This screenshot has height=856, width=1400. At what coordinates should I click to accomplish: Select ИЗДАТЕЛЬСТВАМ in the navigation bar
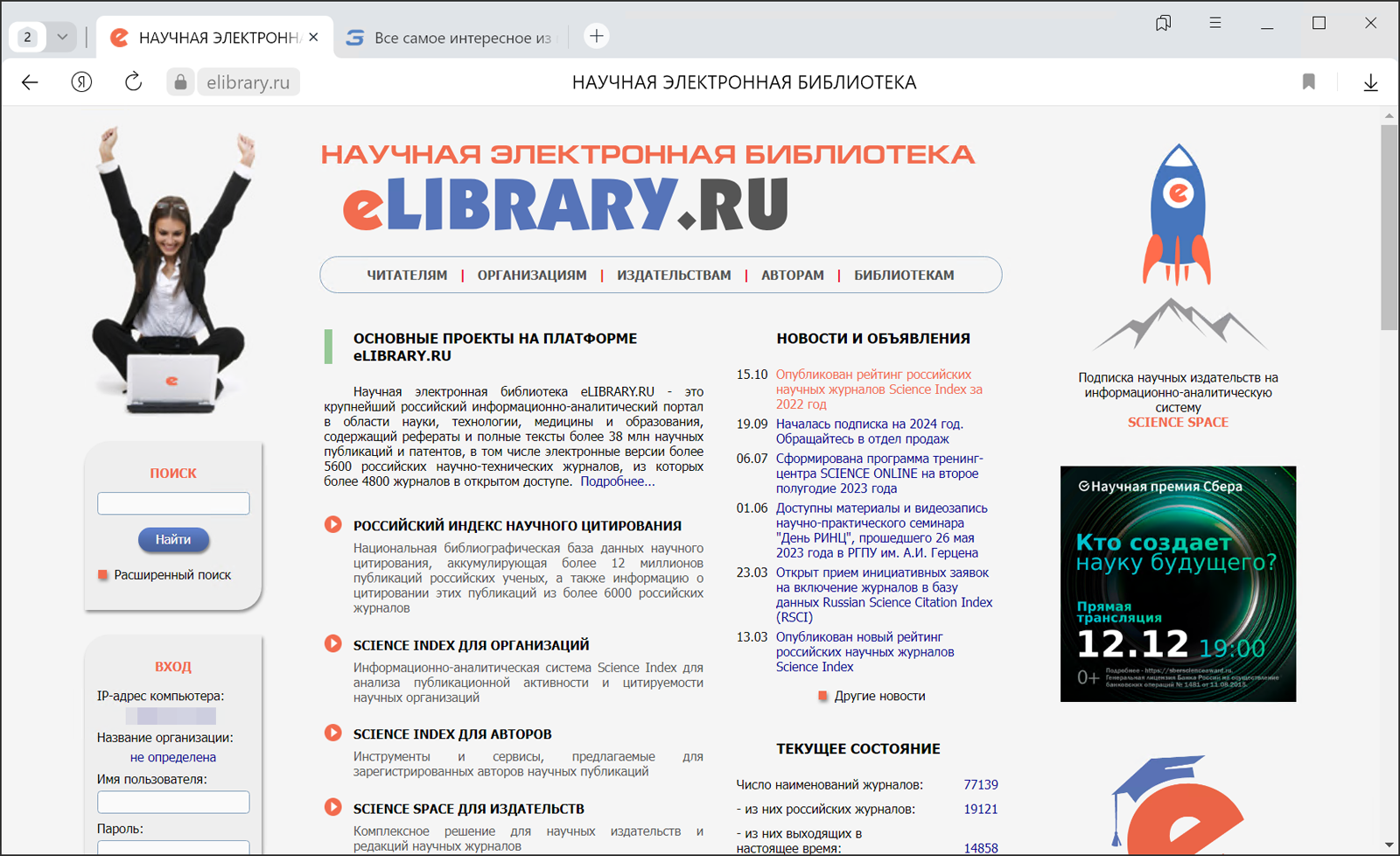[x=674, y=275]
